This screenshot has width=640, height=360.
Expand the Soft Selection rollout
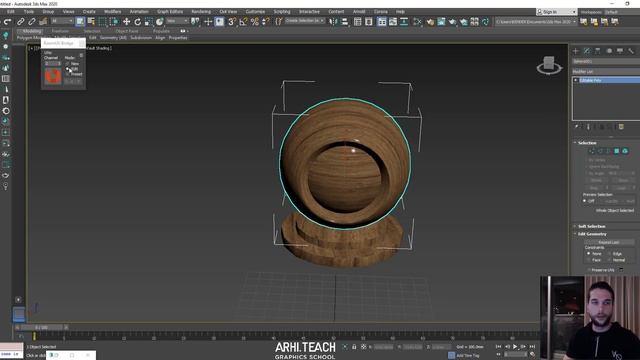591,226
